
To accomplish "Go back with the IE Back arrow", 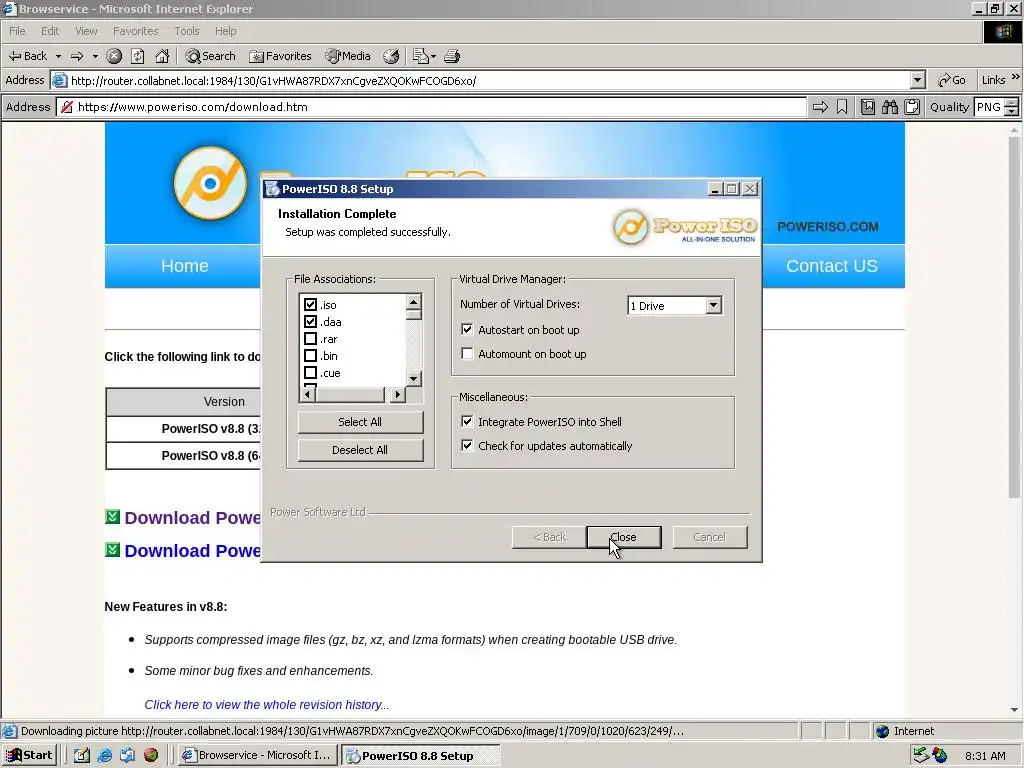I will click(27, 56).
